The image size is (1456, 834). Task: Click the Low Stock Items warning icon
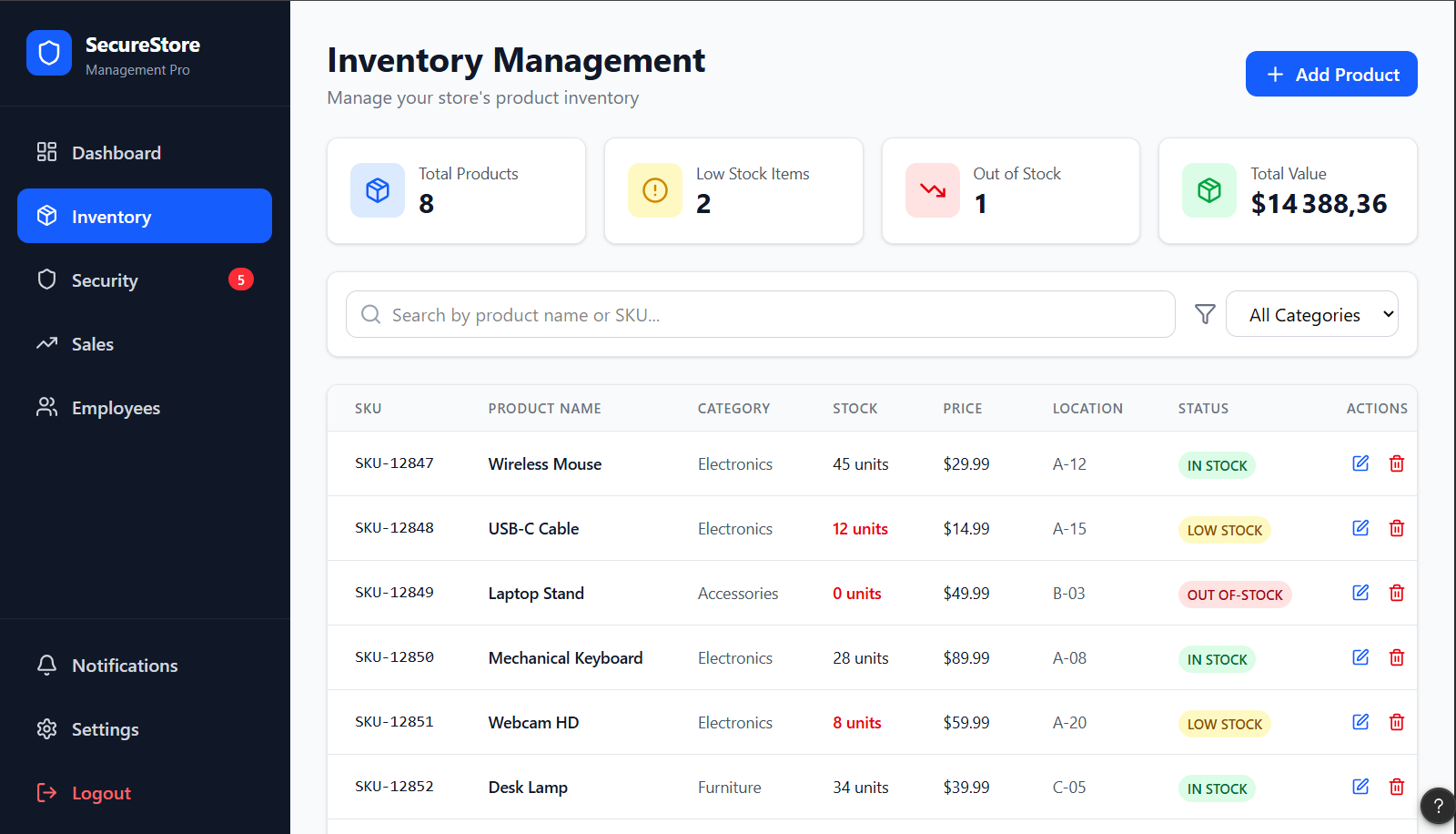(655, 190)
